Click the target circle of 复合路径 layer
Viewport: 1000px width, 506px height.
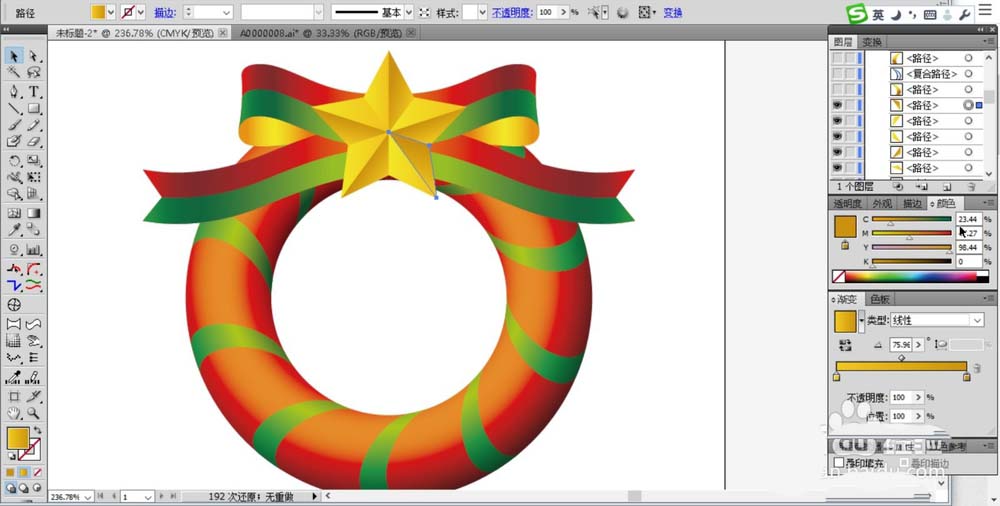click(x=968, y=74)
